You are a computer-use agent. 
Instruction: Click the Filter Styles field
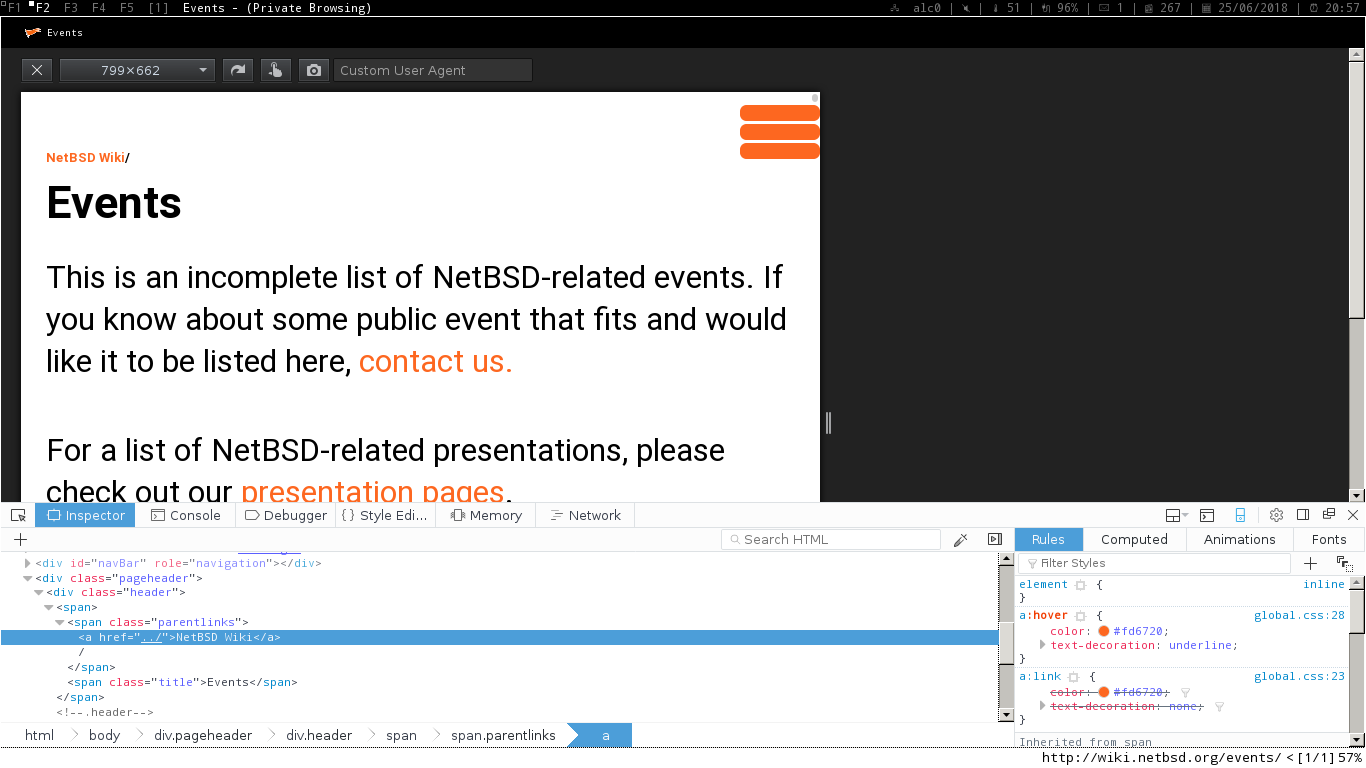coord(1156,563)
